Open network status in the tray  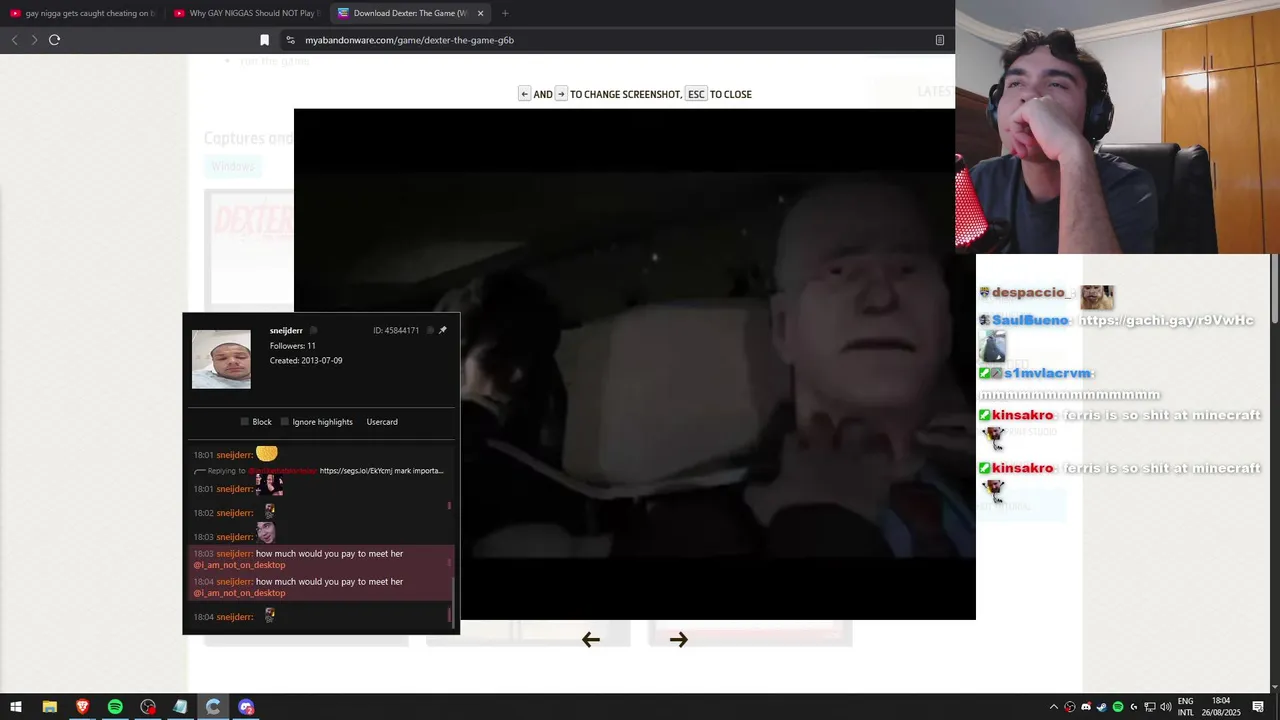point(1150,707)
